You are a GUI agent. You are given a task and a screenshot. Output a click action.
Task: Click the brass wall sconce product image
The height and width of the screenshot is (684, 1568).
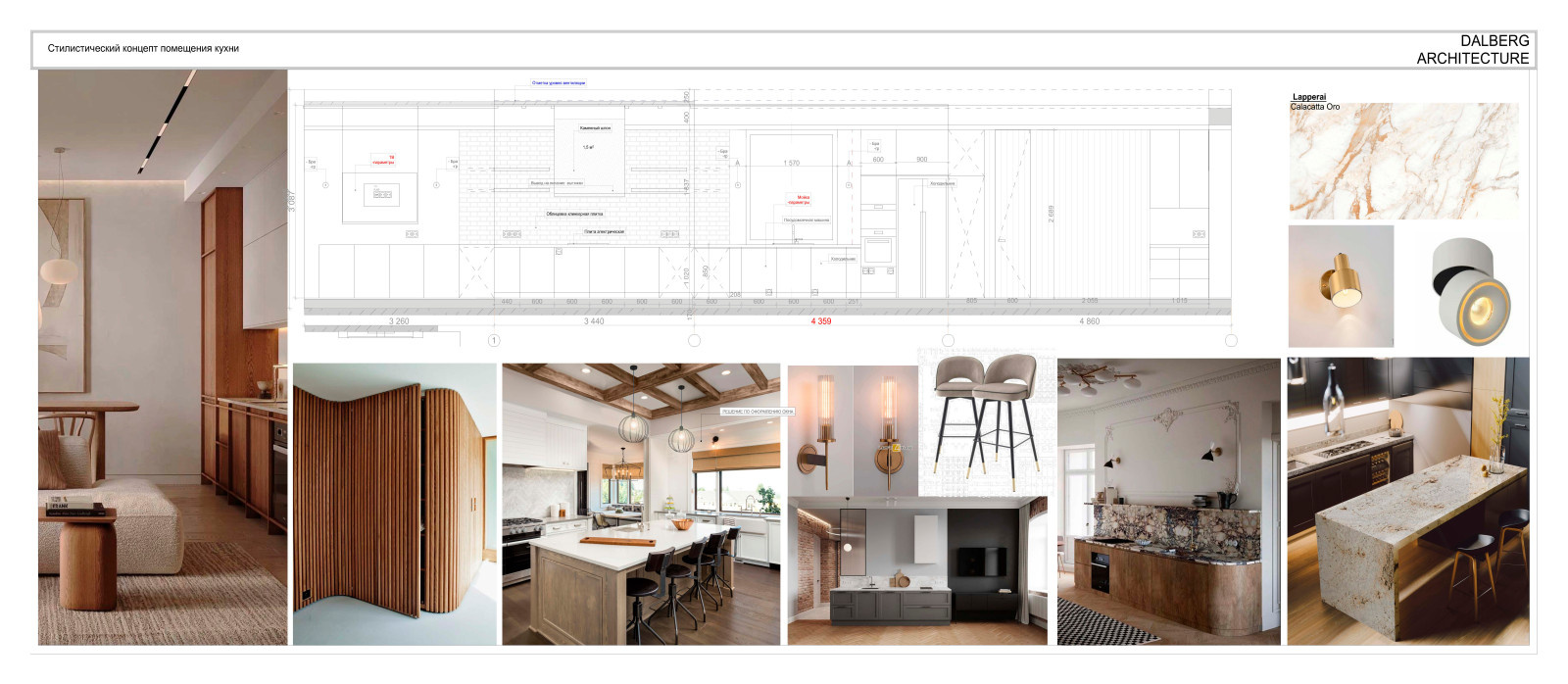1340,285
